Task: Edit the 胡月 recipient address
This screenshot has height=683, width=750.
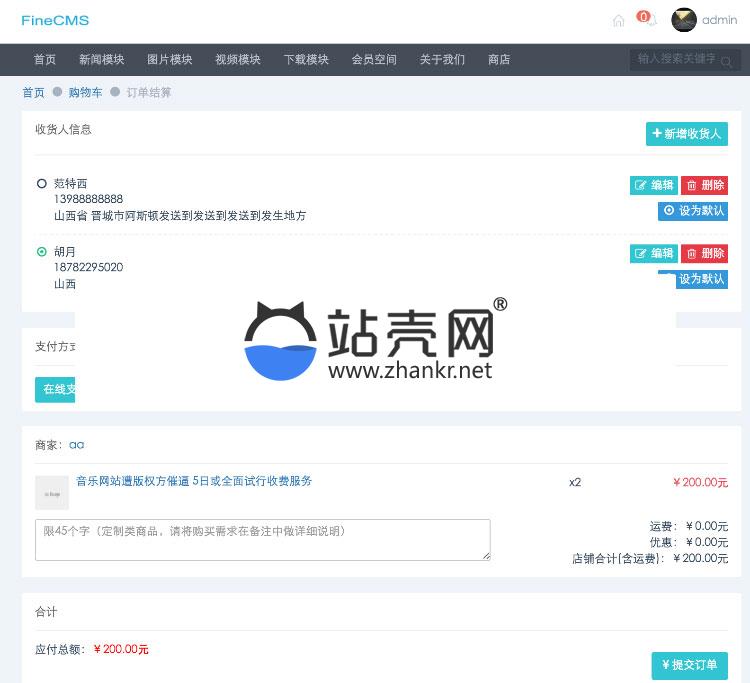Action: (653, 253)
